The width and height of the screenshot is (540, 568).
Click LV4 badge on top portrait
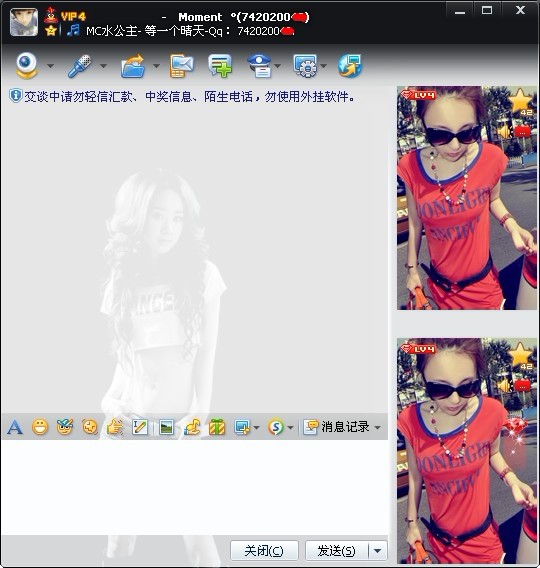point(418,95)
